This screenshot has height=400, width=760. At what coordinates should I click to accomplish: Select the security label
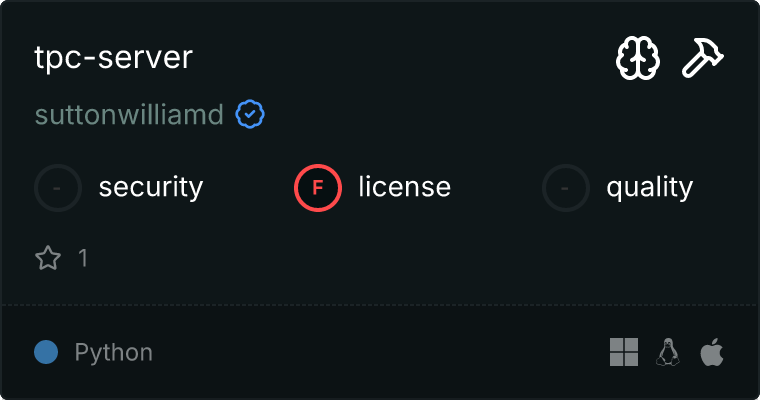point(151,187)
